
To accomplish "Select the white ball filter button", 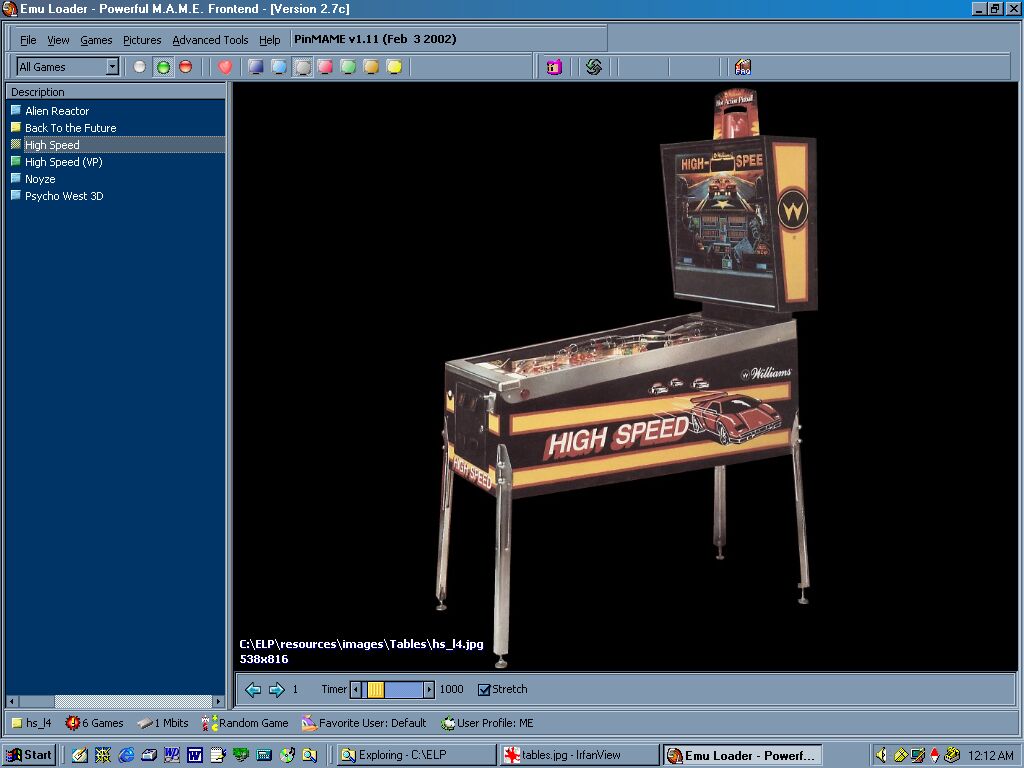I will click(140, 67).
